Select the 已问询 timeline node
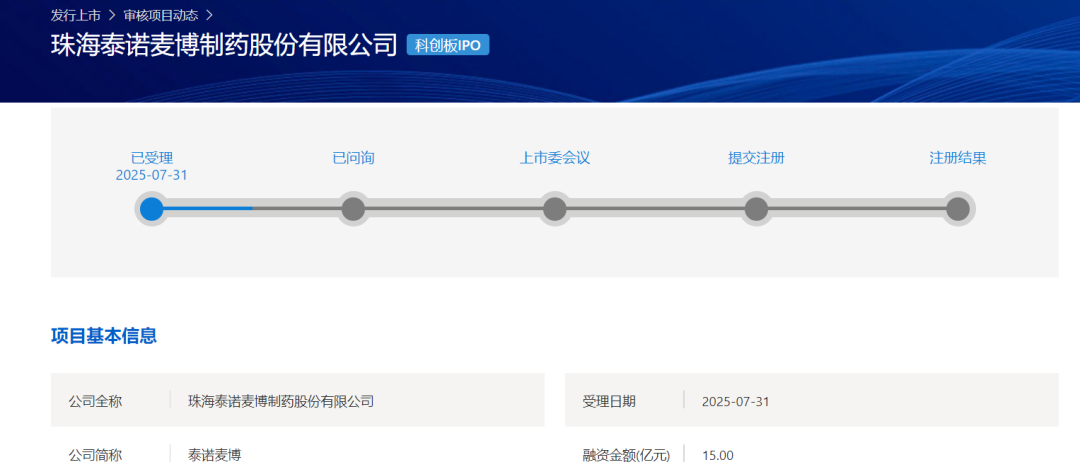1080x467 pixels. pos(353,209)
